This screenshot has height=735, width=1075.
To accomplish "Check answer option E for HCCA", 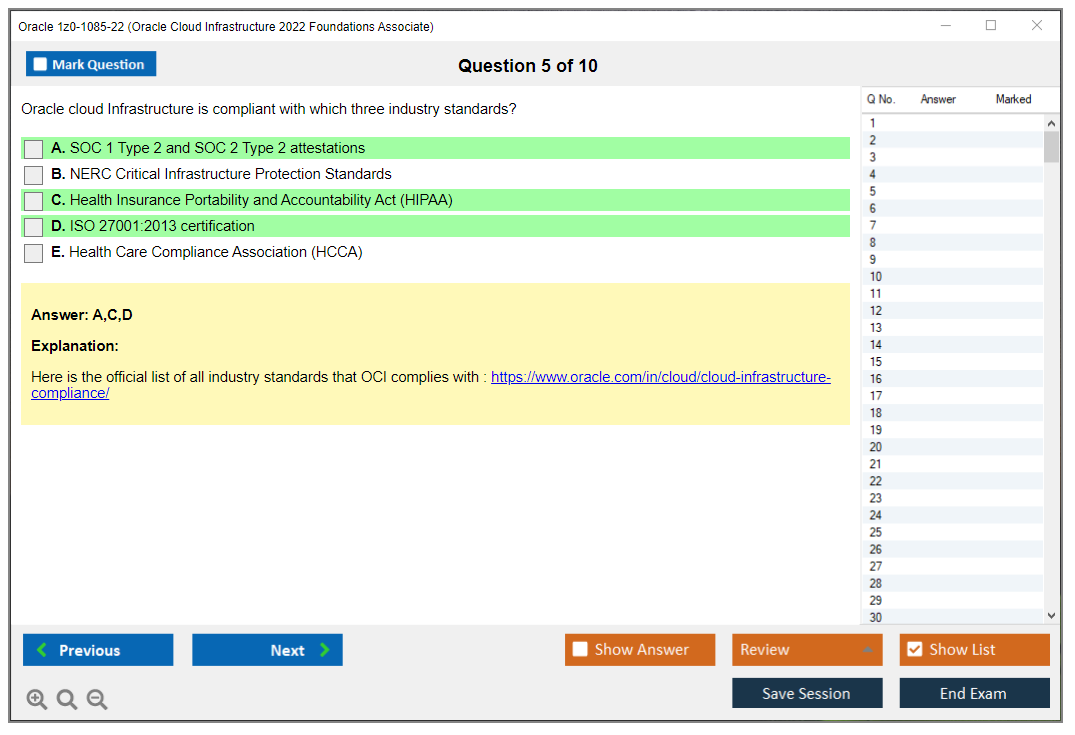I will 33,252.
